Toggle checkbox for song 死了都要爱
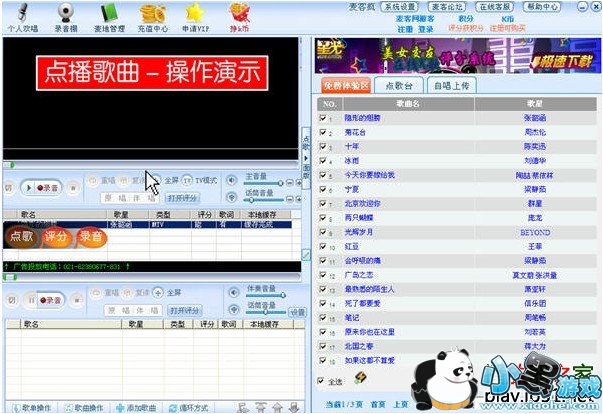This screenshot has width=603, height=414. point(323,303)
